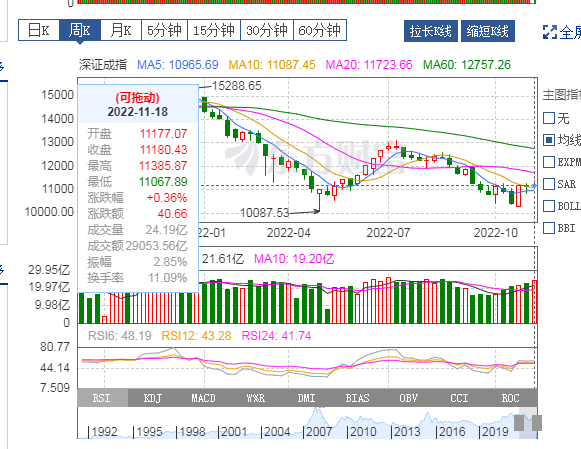
Task: Switch to the 日K daily chart tab
Action: [39, 30]
